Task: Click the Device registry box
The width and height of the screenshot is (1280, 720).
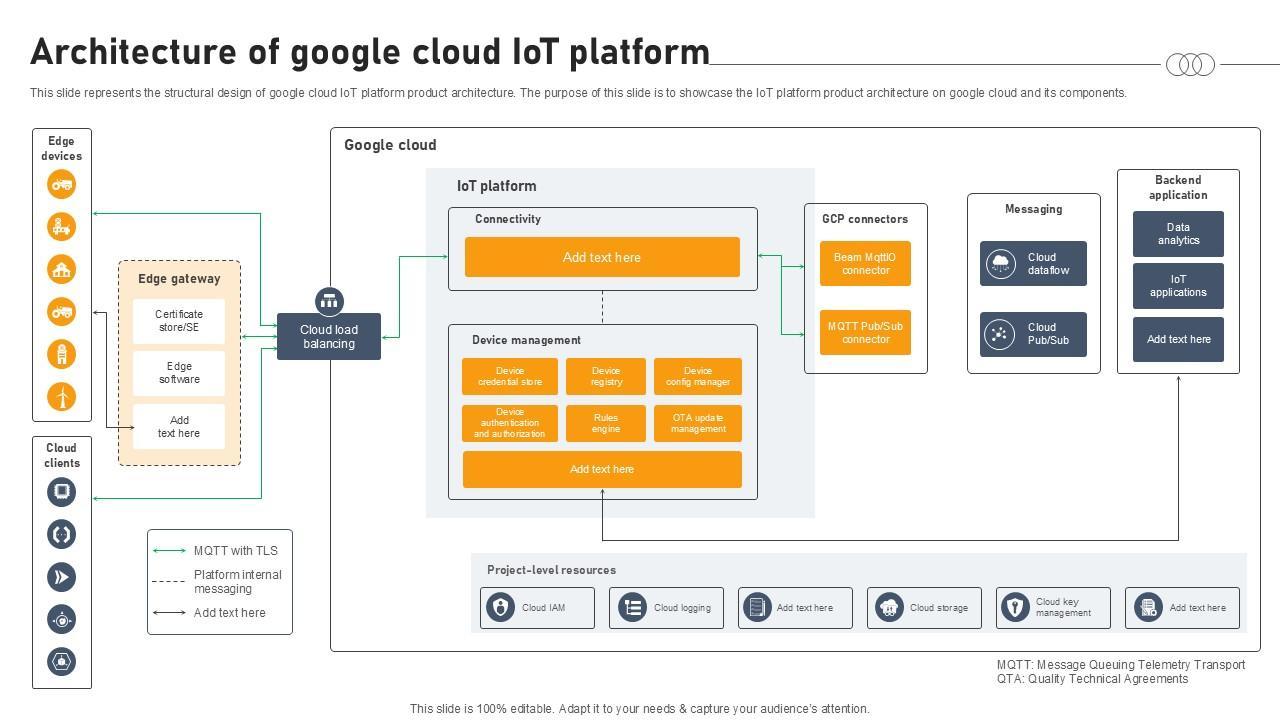Action: (x=606, y=377)
